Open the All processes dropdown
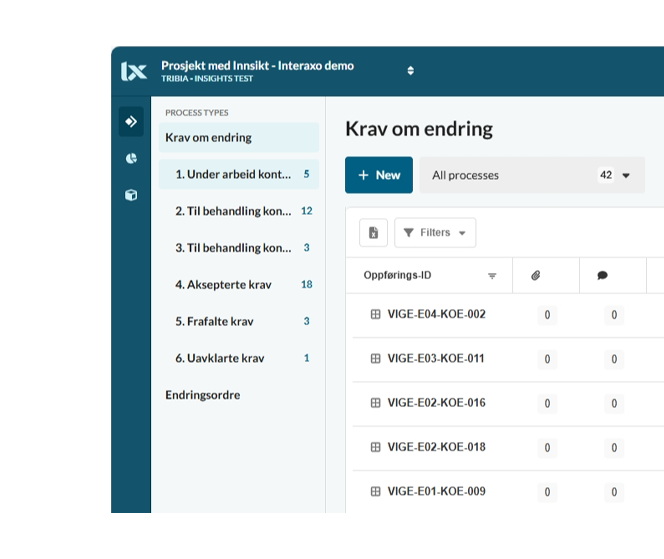The height and width of the screenshot is (559, 664). 626,176
